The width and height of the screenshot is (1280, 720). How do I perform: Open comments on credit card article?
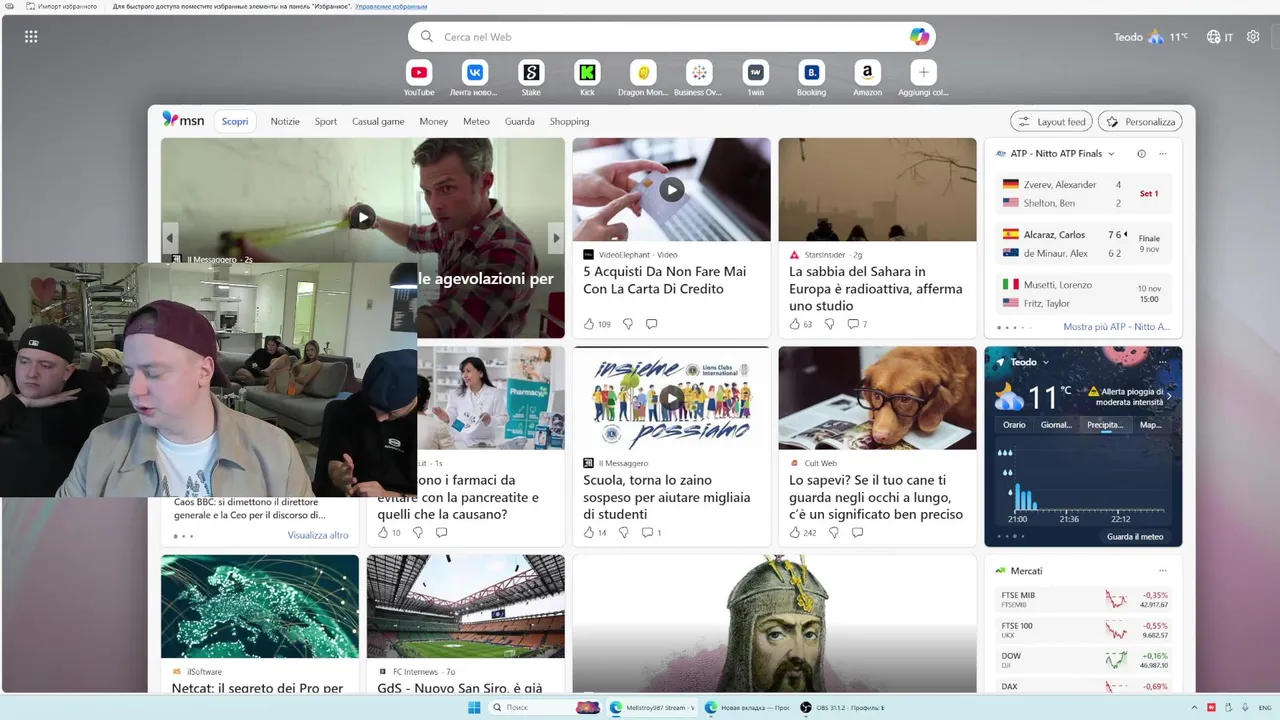[x=651, y=324]
